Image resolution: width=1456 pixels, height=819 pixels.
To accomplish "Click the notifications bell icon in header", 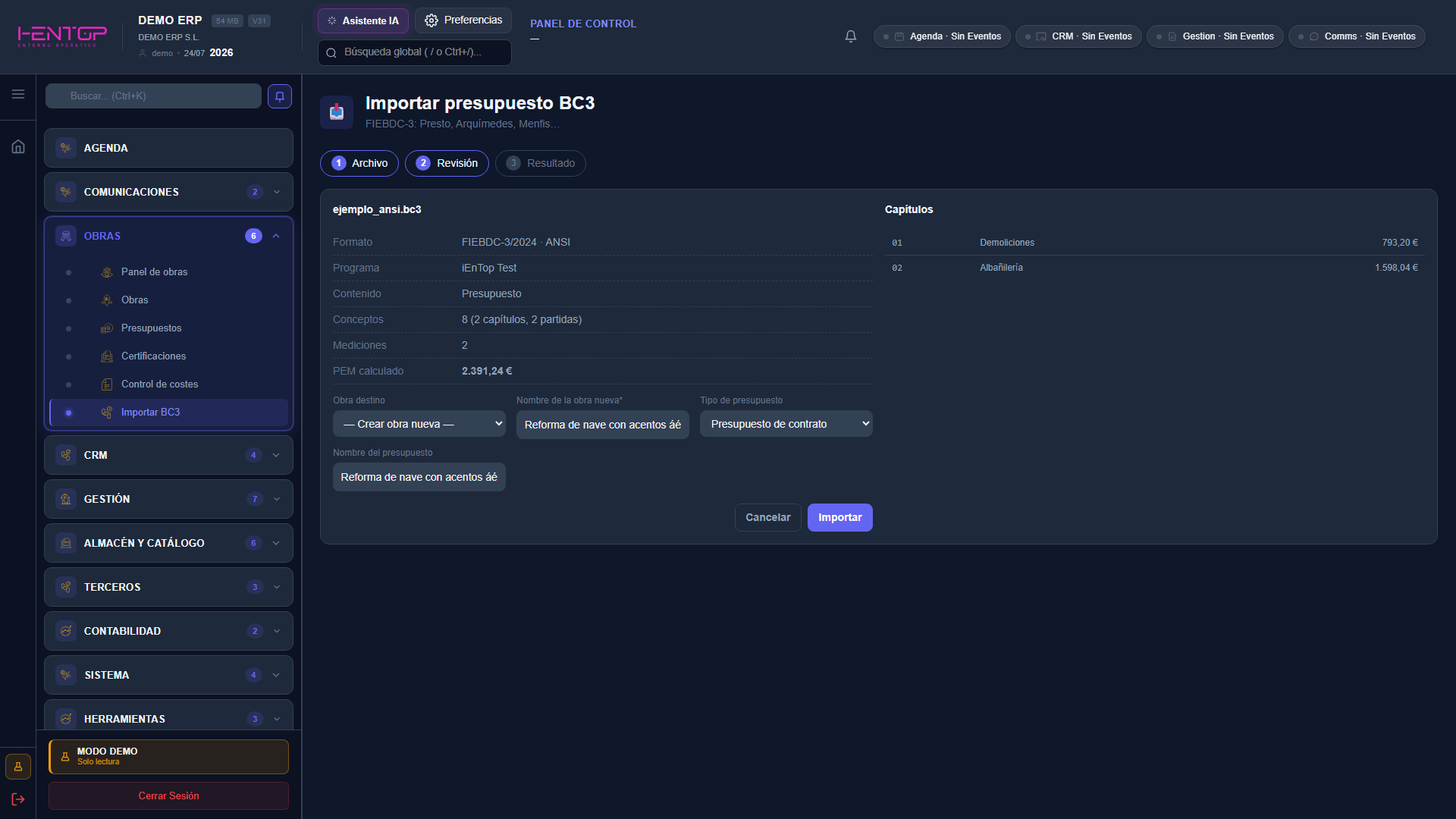I will [x=851, y=36].
